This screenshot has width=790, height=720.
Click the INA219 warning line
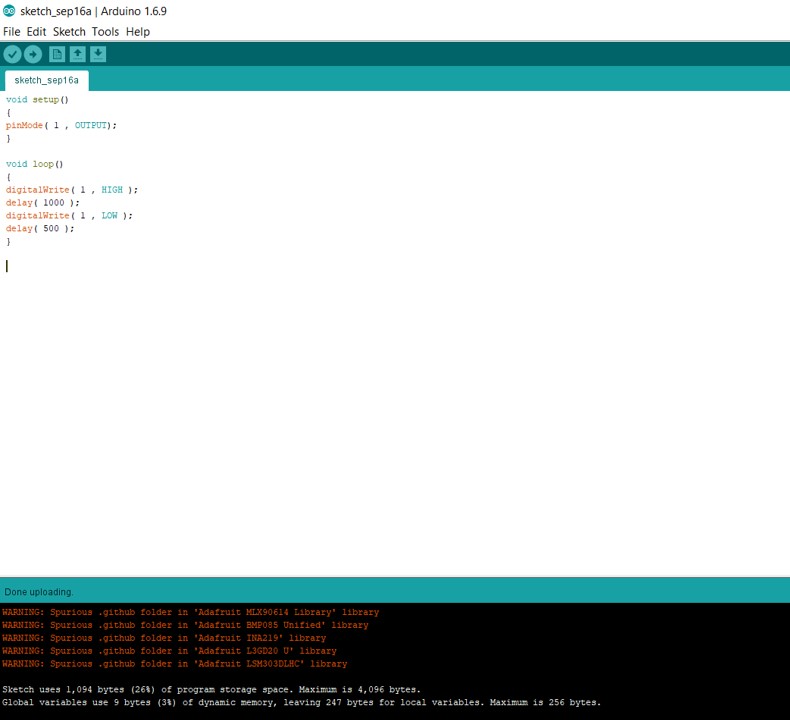click(164, 638)
